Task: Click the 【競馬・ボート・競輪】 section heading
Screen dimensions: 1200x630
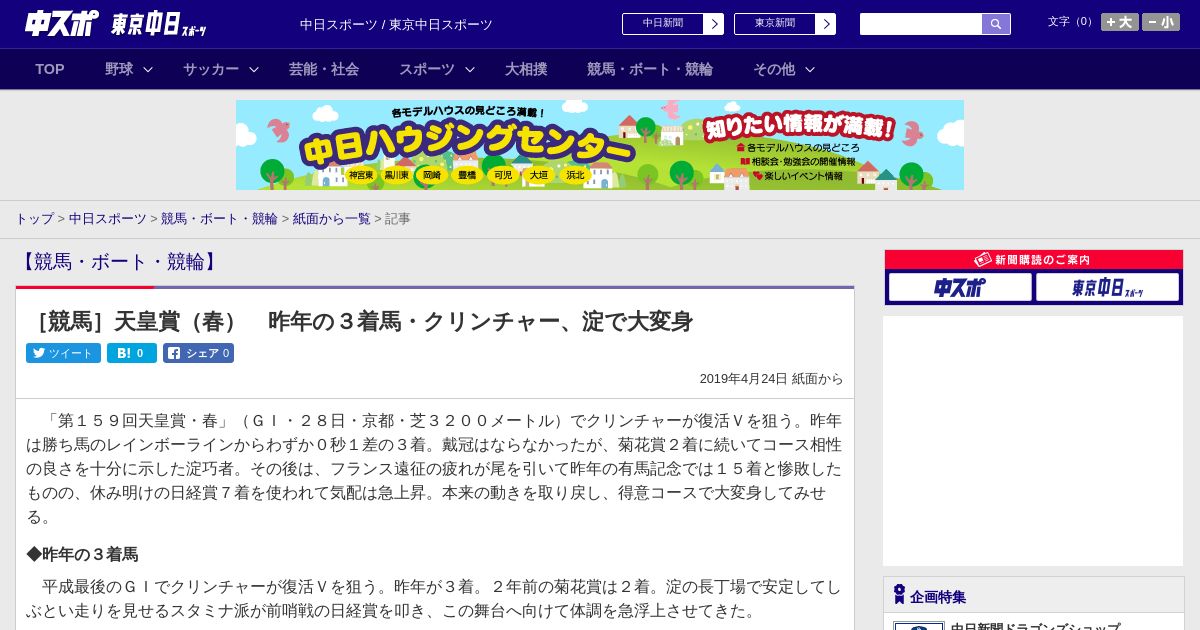Action: [x=119, y=262]
